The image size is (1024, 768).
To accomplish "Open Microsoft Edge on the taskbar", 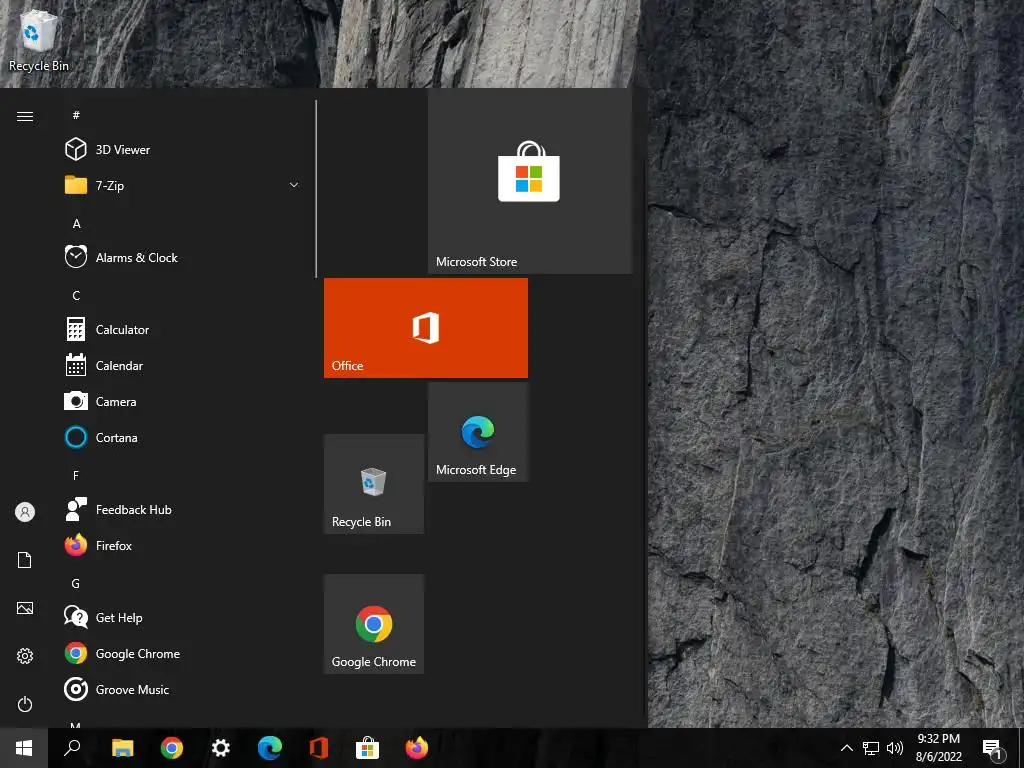I will (270, 748).
